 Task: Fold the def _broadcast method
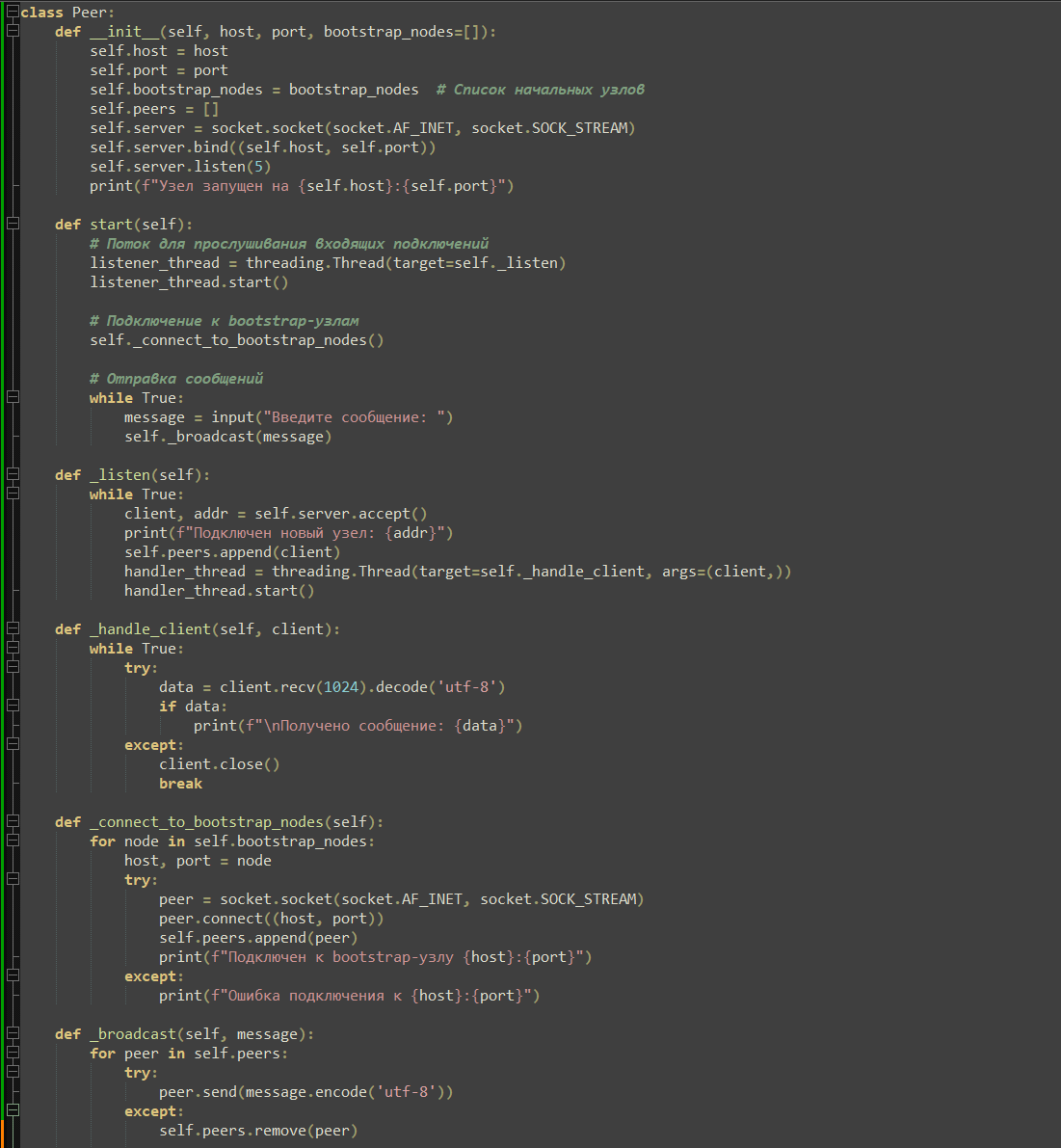tap(13, 1034)
